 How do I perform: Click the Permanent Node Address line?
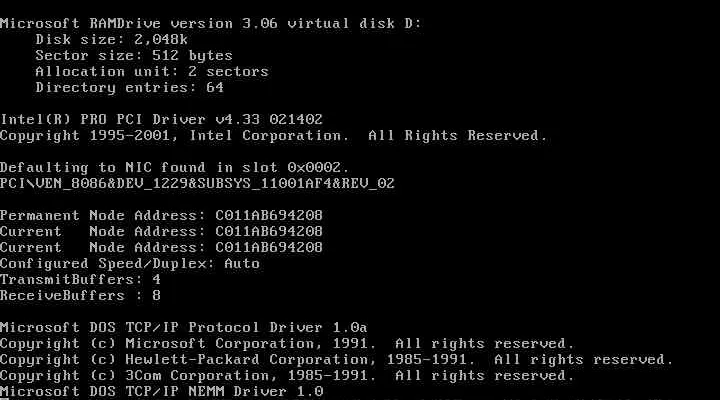pos(161,215)
